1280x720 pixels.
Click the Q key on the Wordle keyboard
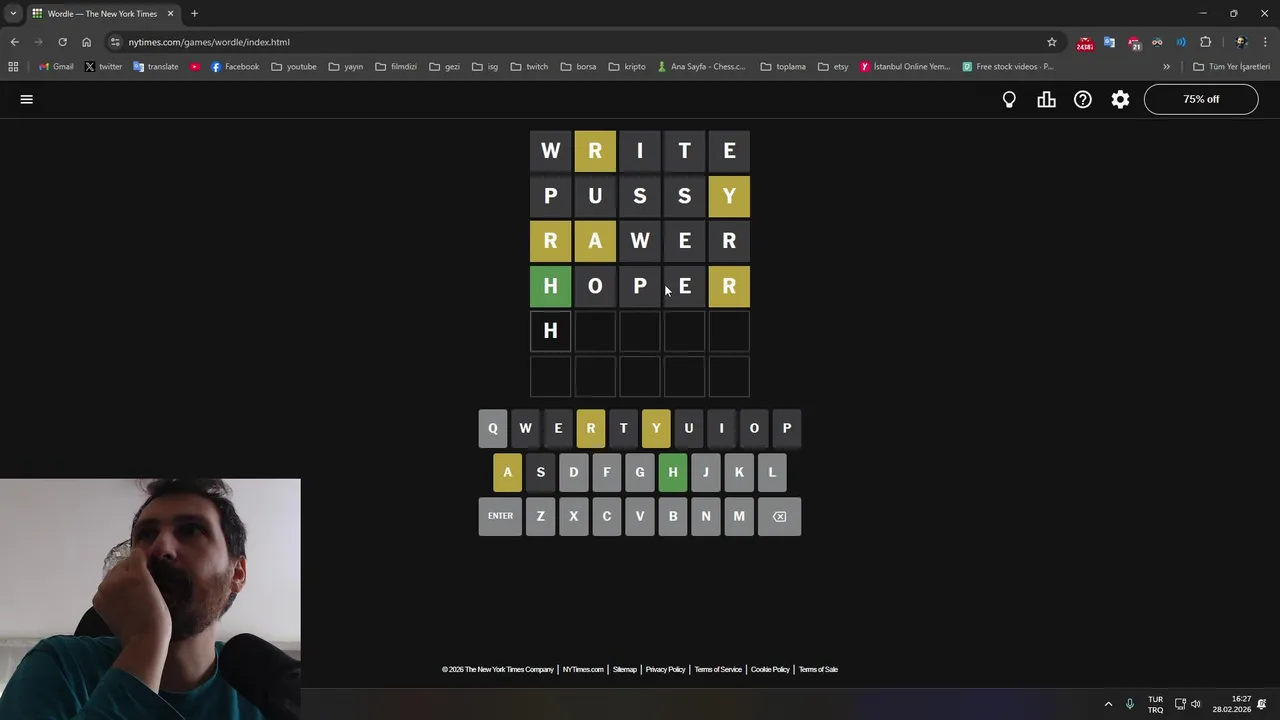(x=493, y=428)
